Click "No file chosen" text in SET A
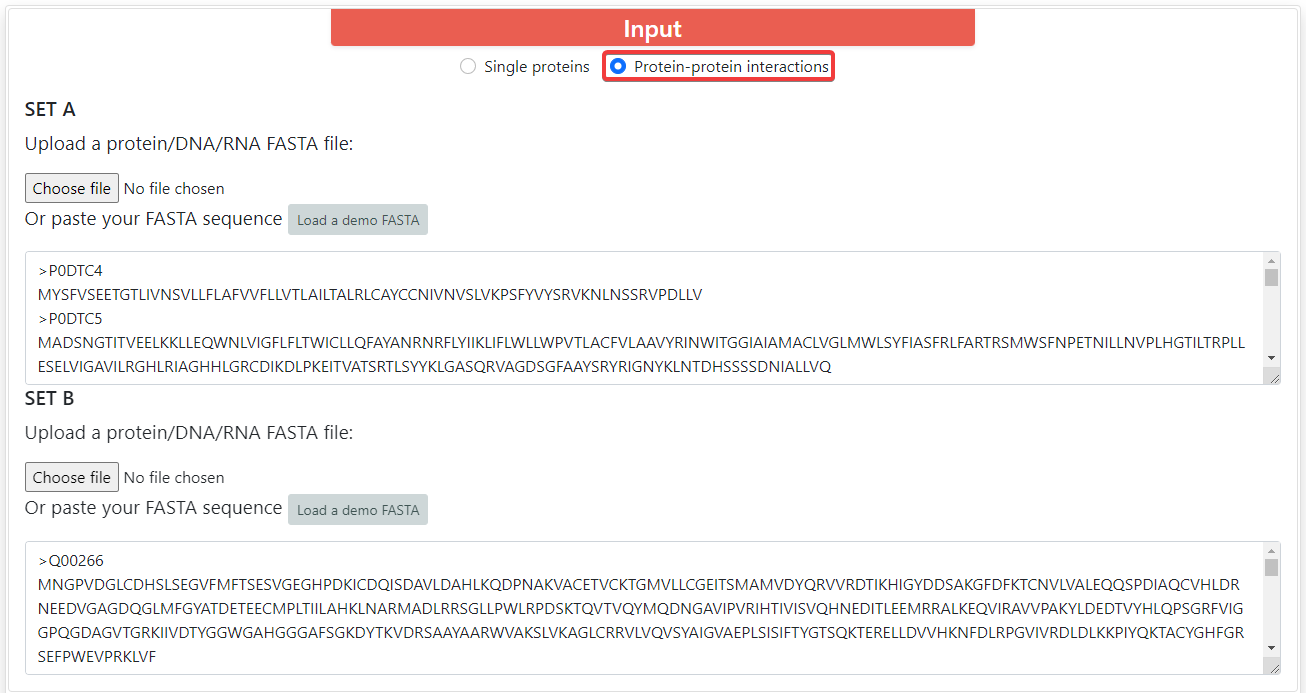This screenshot has height=693, width=1306. [174, 188]
